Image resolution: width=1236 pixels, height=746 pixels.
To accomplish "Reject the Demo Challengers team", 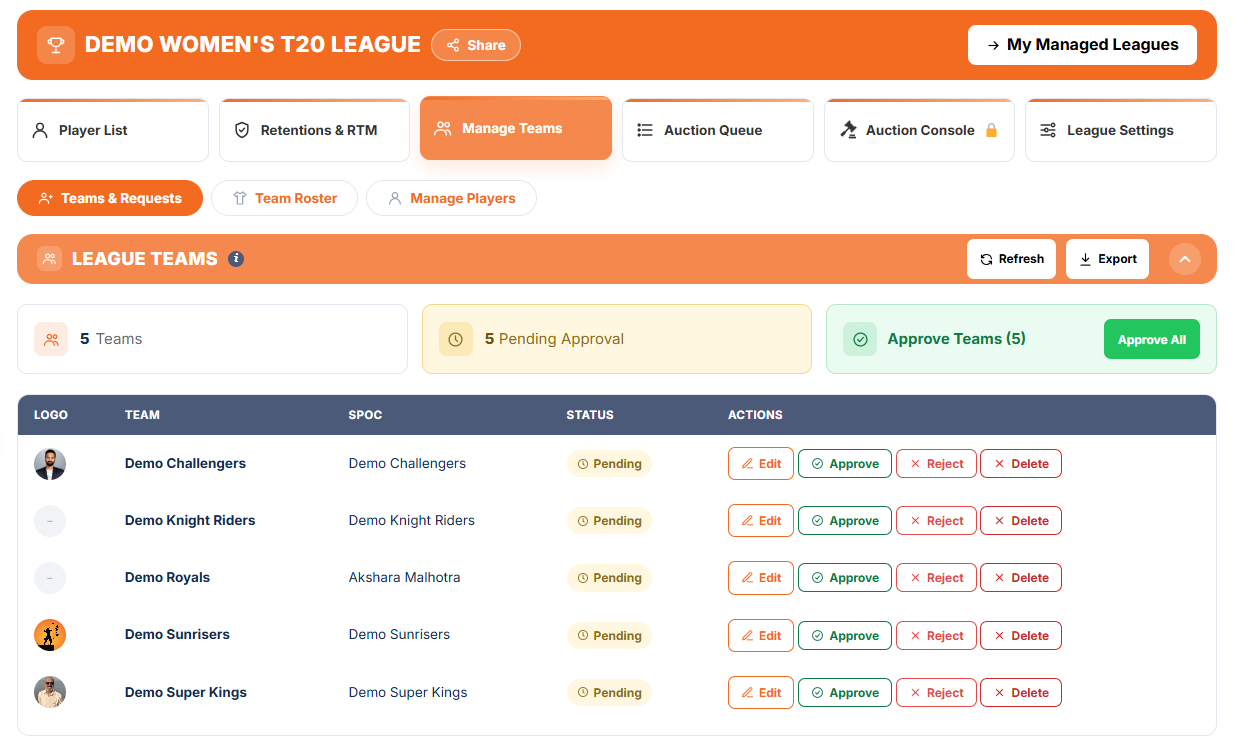I will (936, 464).
